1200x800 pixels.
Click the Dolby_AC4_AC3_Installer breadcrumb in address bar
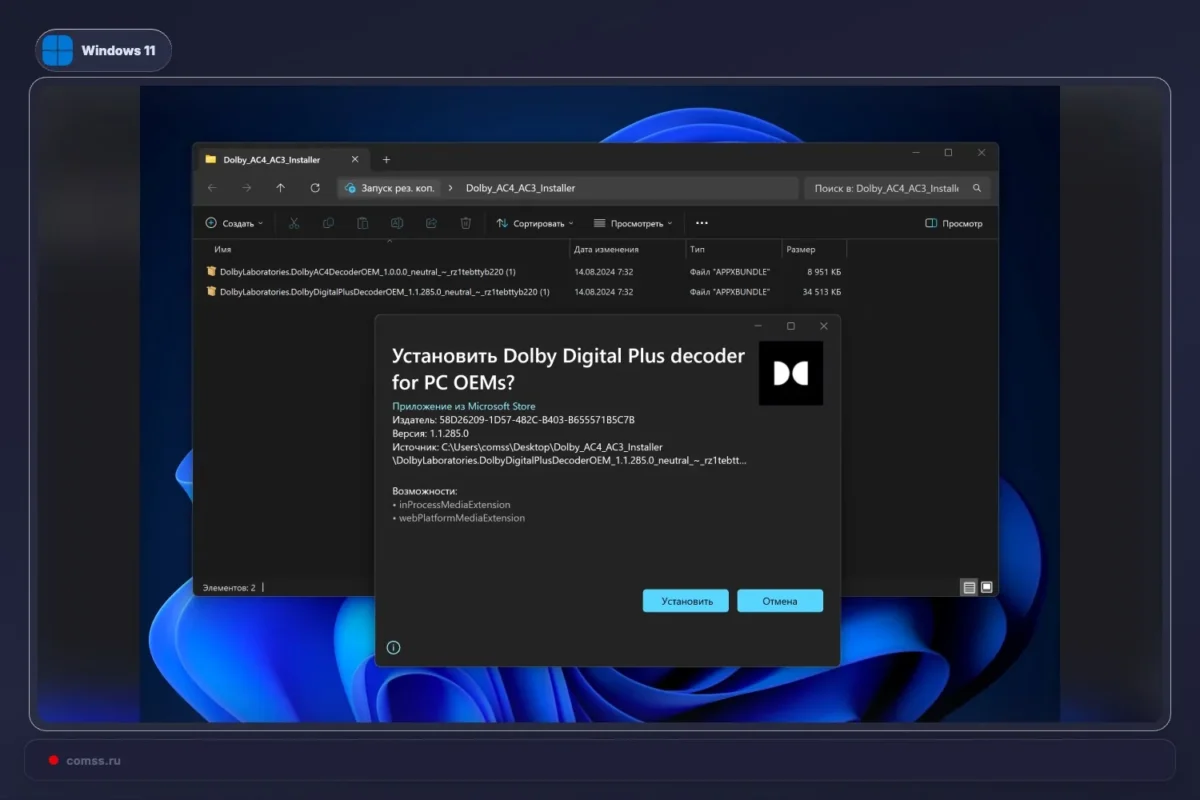[x=521, y=188]
